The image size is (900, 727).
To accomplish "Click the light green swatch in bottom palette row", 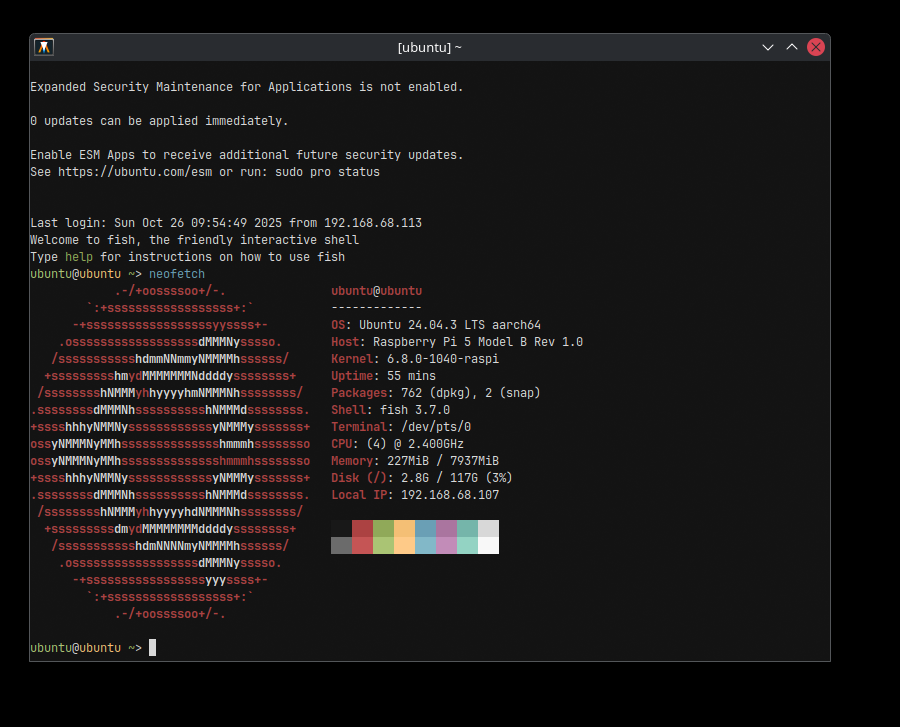I will tap(383, 546).
